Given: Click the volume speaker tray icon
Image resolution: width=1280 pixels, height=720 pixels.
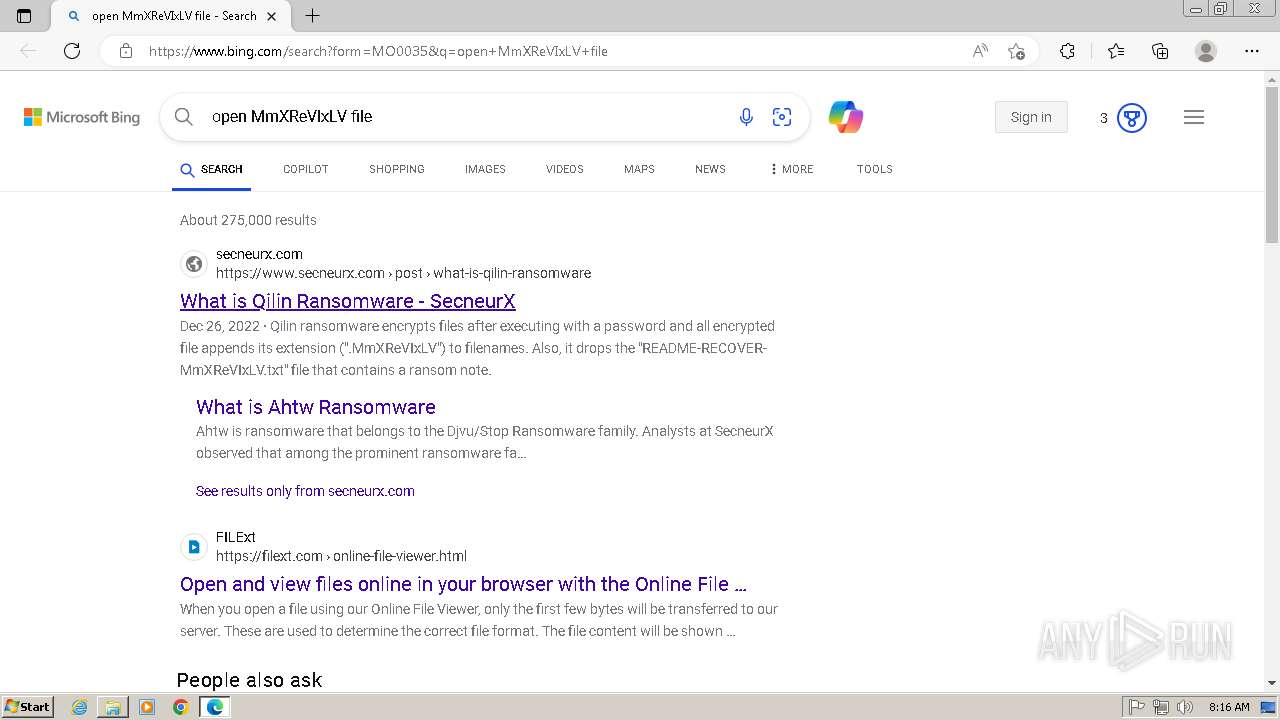Looking at the screenshot, I should pos(1185,707).
